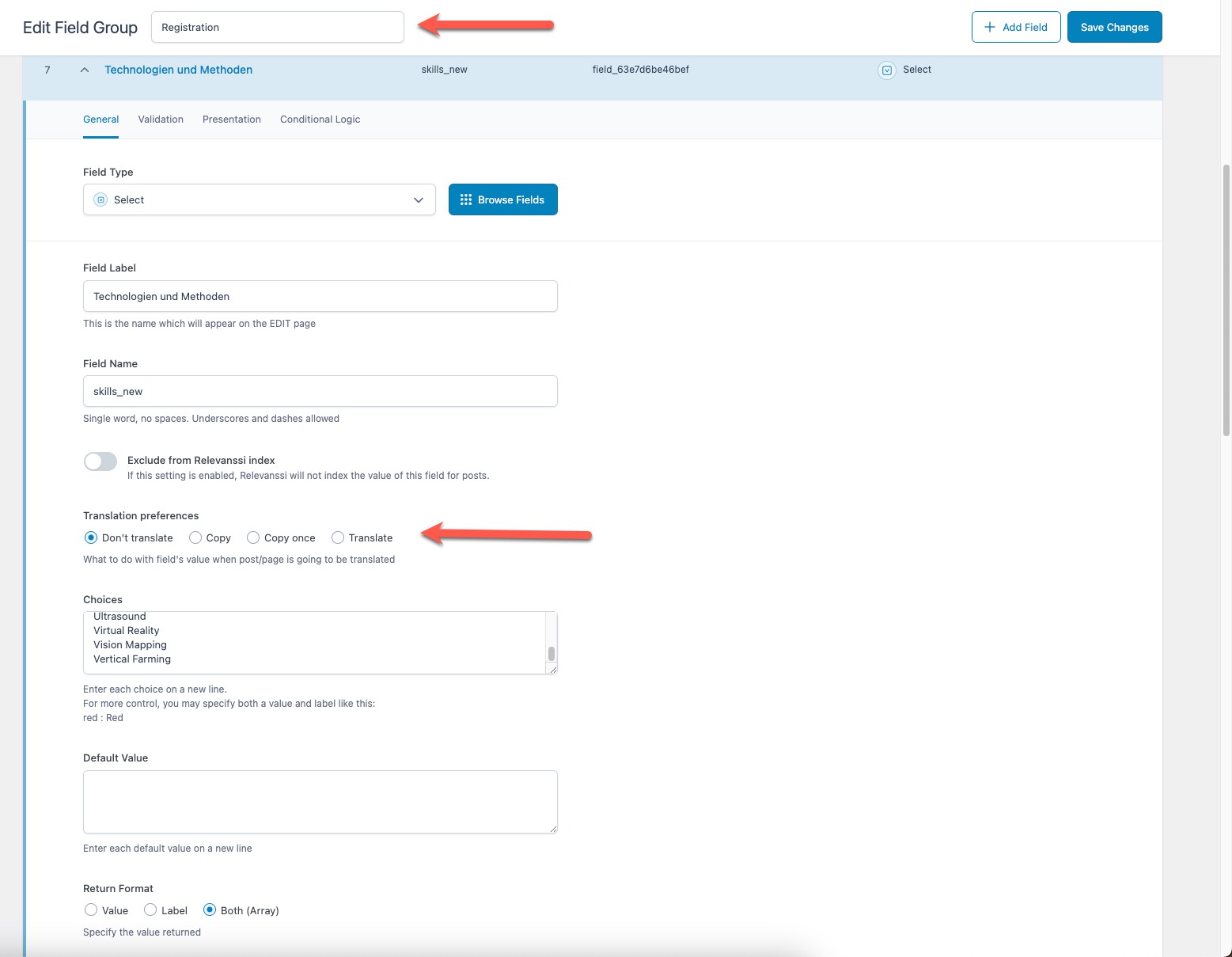
Task: Pick the Translate radio button
Action: [x=338, y=537]
